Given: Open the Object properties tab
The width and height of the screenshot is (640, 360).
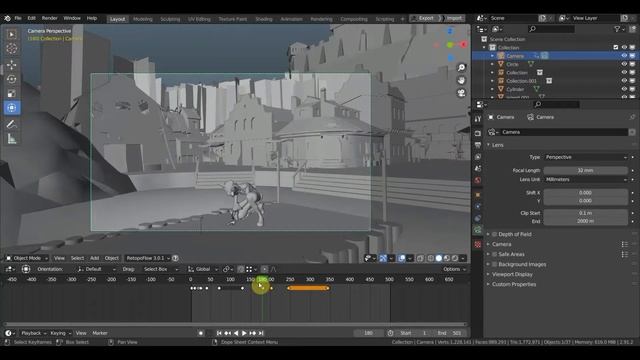Looking at the screenshot, I should click(478, 195).
